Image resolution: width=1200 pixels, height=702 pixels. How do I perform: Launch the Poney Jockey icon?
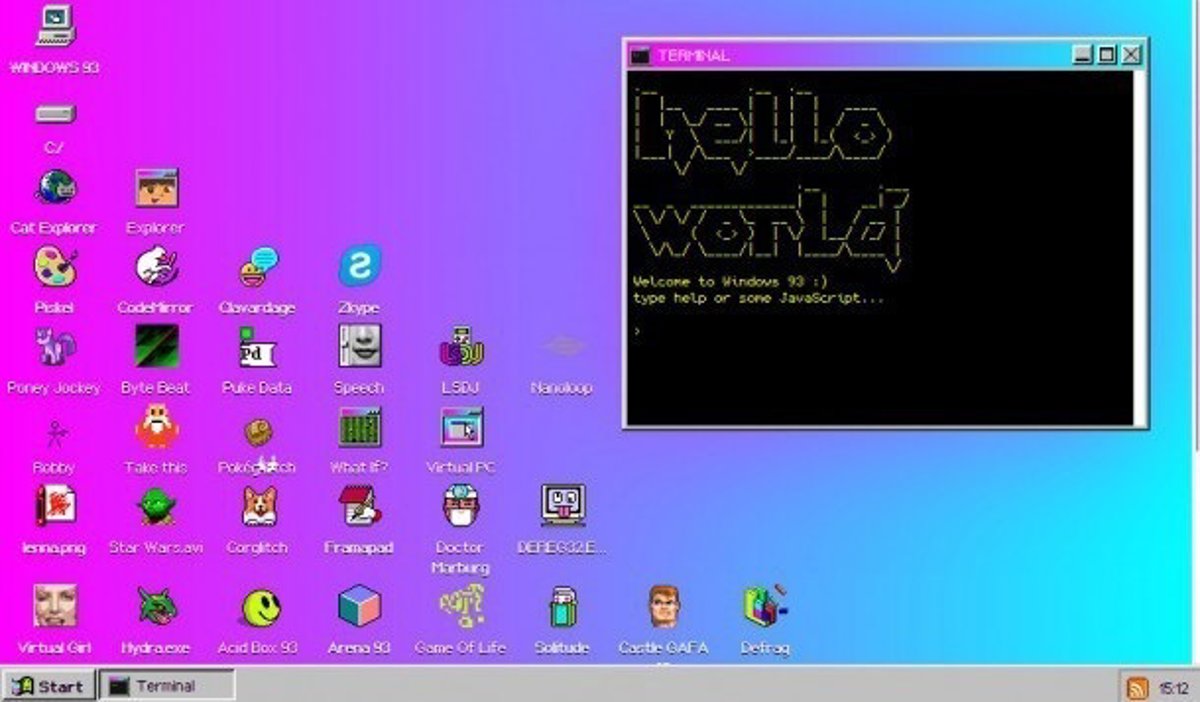point(54,347)
